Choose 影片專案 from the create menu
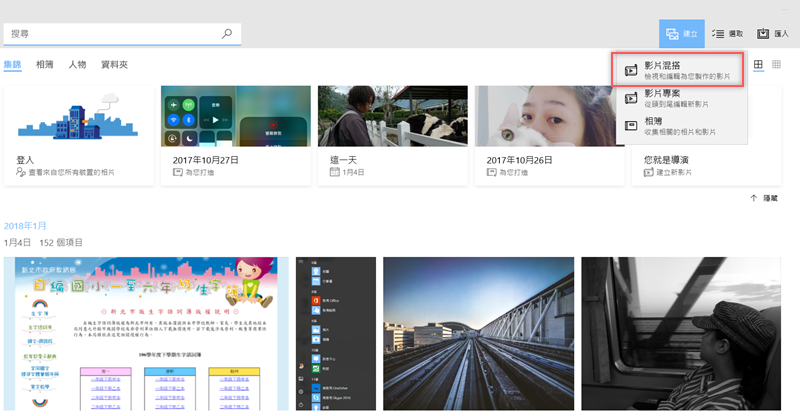 (x=677, y=98)
